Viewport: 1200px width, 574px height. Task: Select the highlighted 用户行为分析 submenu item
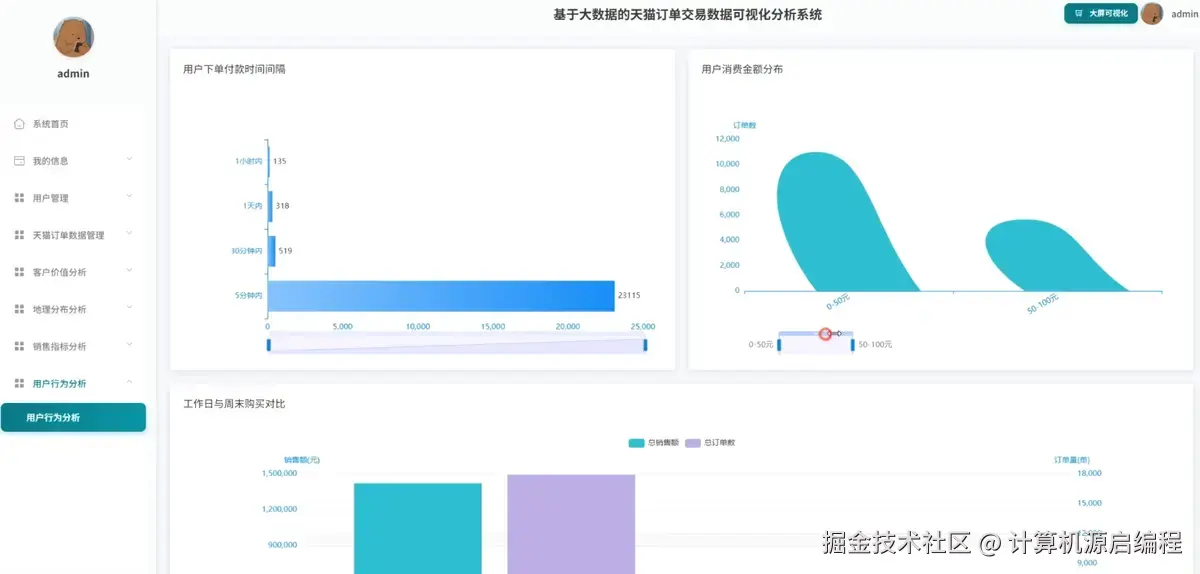[x=73, y=417]
